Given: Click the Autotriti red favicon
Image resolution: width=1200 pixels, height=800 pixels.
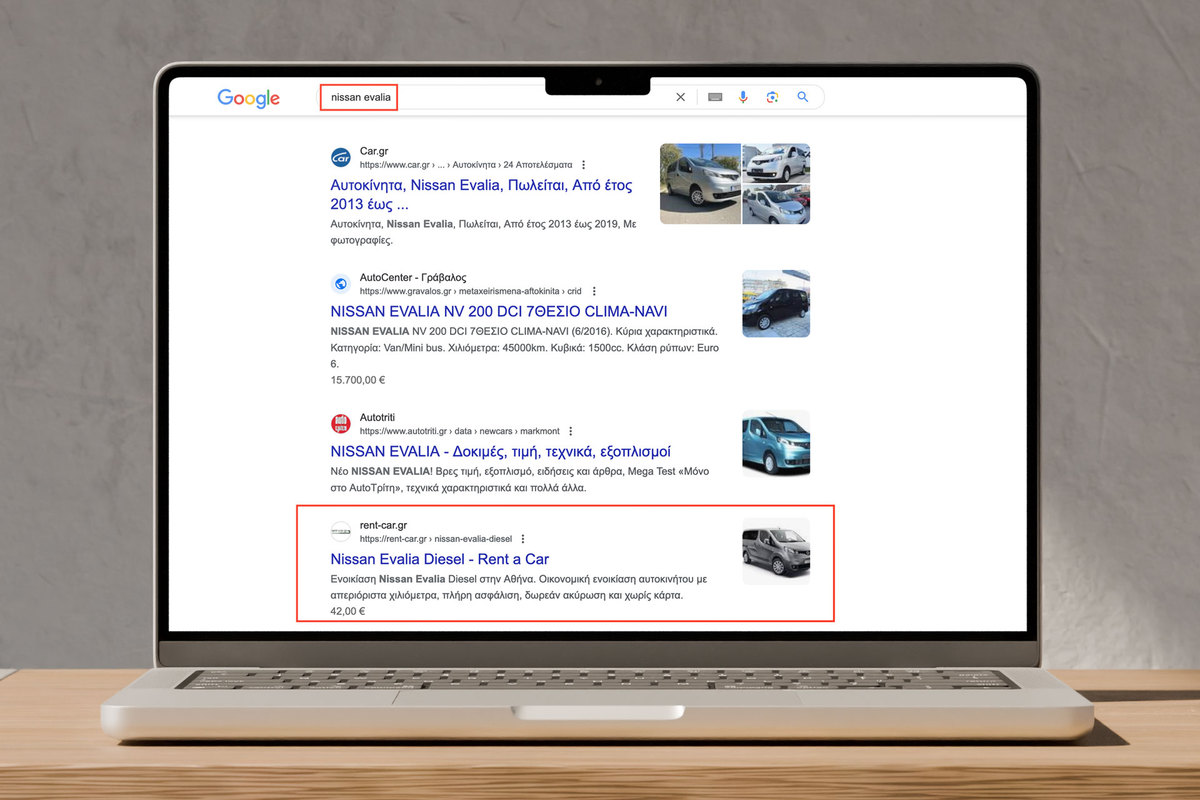Looking at the screenshot, I should click(x=341, y=423).
